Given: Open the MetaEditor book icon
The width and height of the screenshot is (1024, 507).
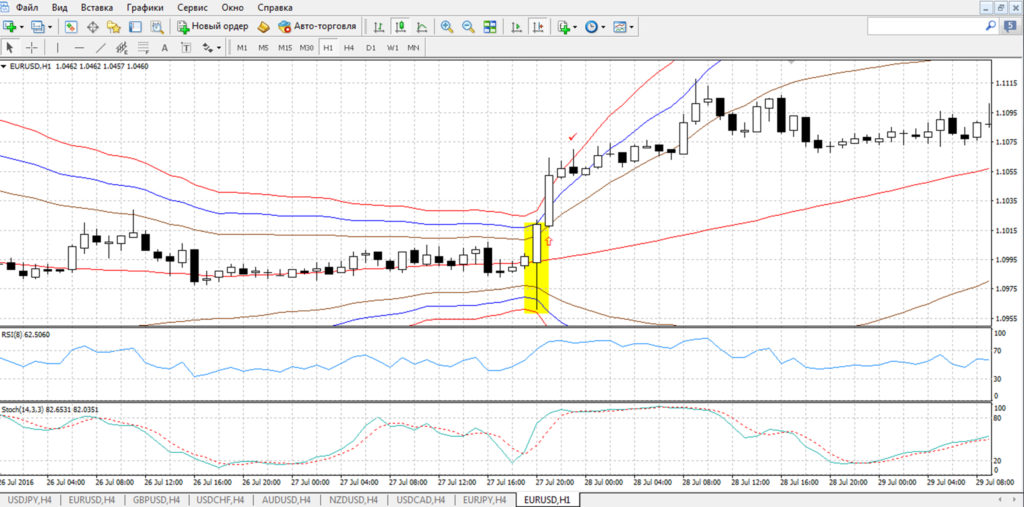Looking at the screenshot, I should tap(264, 27).
